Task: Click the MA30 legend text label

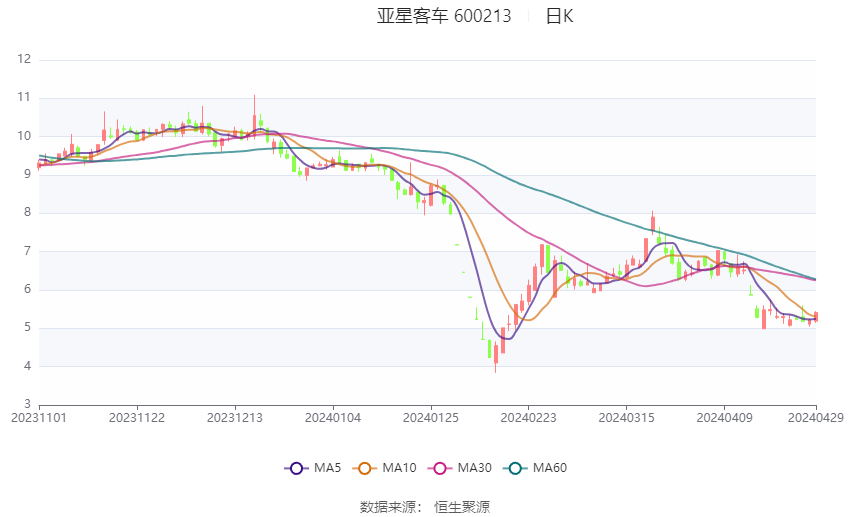Action: click(474, 468)
